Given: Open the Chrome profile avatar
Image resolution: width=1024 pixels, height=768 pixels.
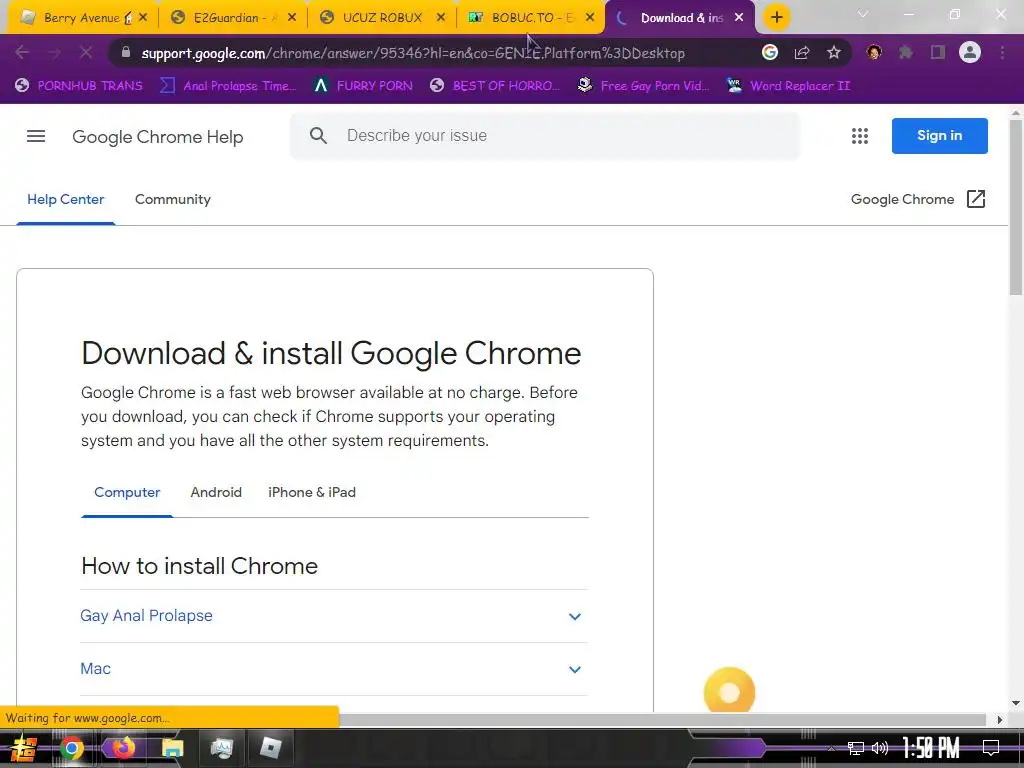Looking at the screenshot, I should pyautogui.click(x=970, y=52).
